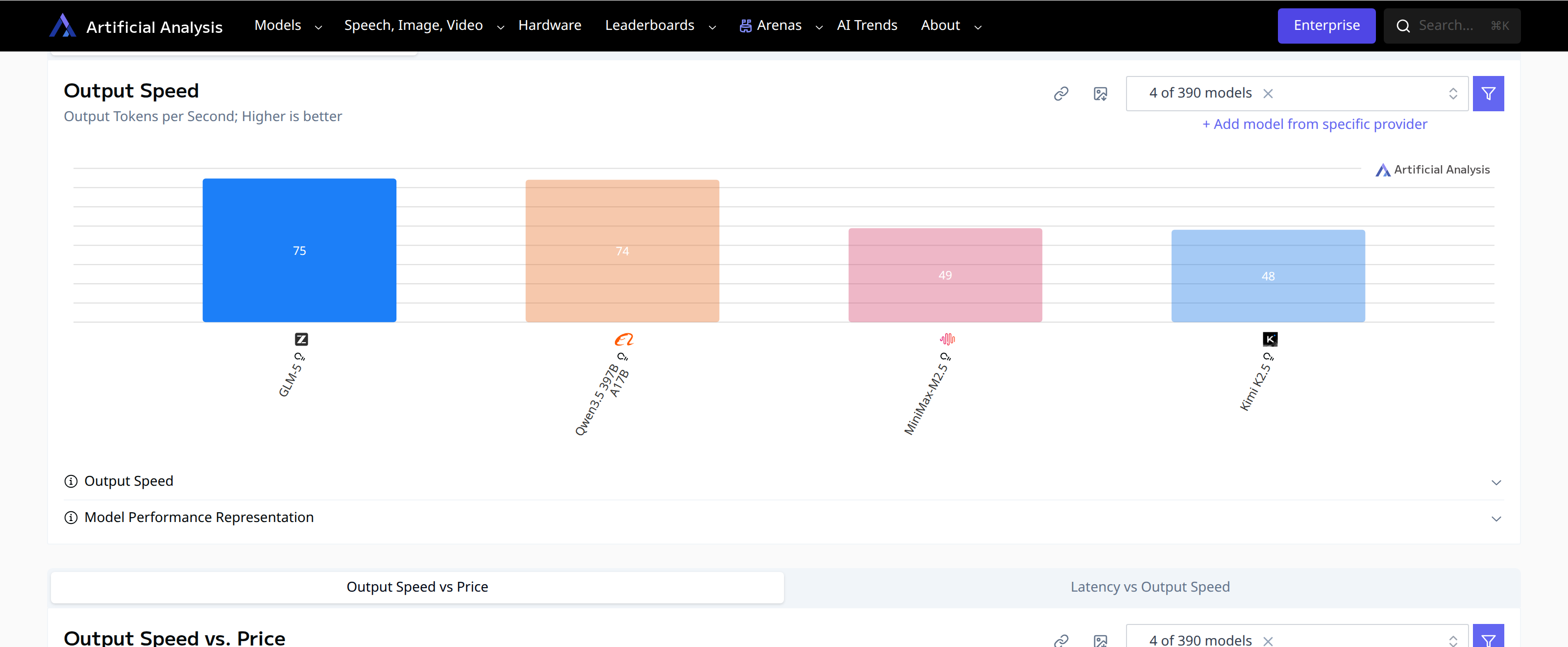The height and width of the screenshot is (647, 1568).
Task: Click the Enterprise button
Action: (1326, 25)
